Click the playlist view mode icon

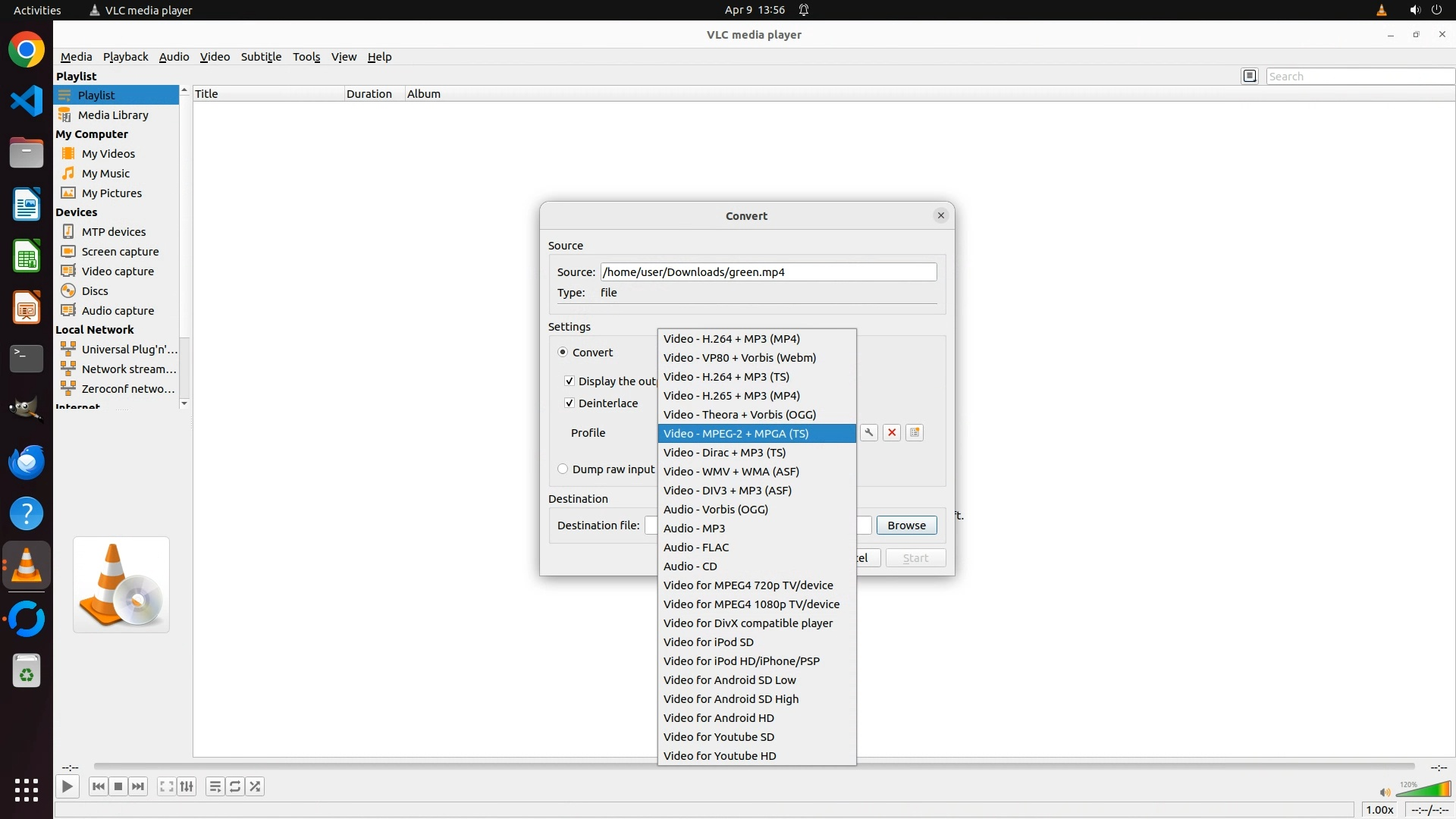(1250, 76)
